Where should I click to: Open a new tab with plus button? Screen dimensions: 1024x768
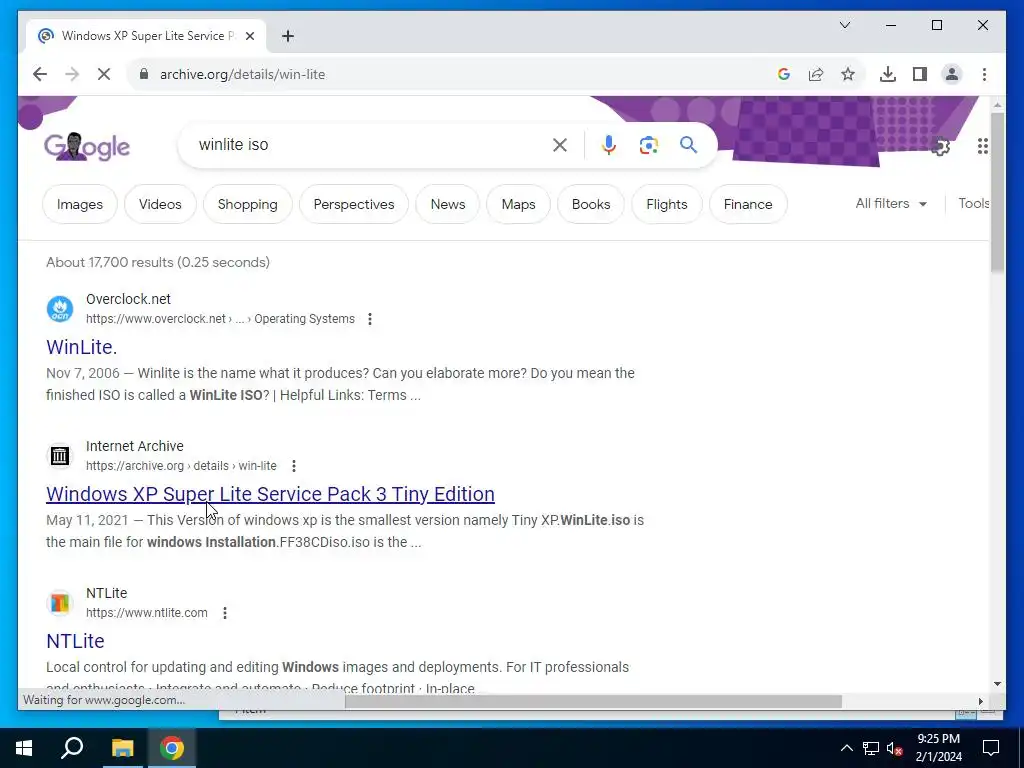(x=288, y=36)
